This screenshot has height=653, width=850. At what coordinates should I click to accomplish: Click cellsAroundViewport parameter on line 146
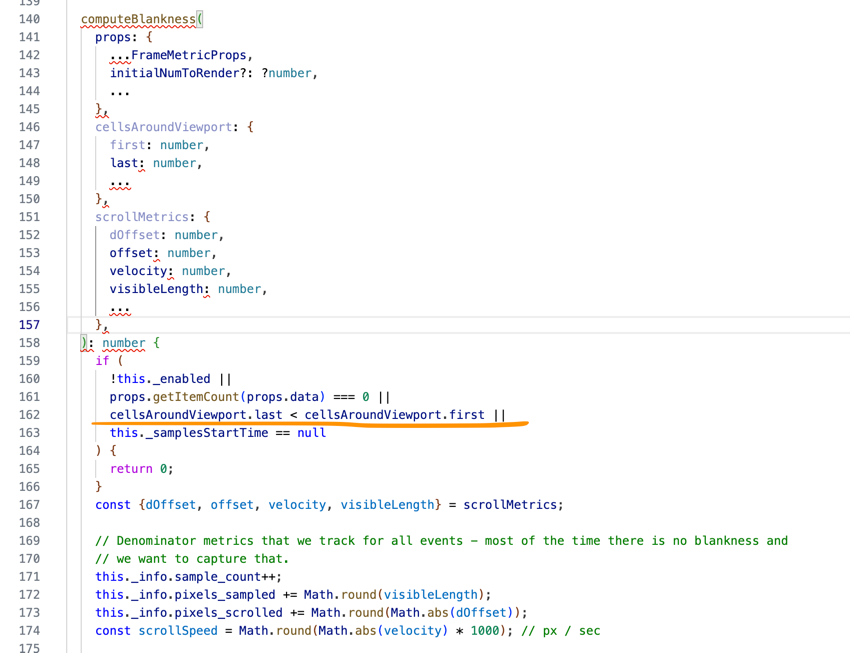pyautogui.click(x=164, y=127)
